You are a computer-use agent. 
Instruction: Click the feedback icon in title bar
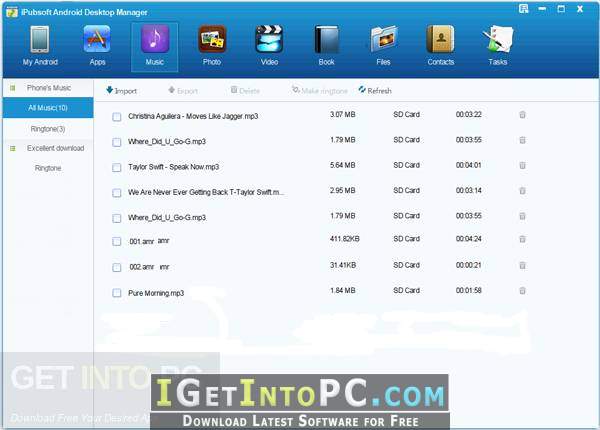click(523, 8)
